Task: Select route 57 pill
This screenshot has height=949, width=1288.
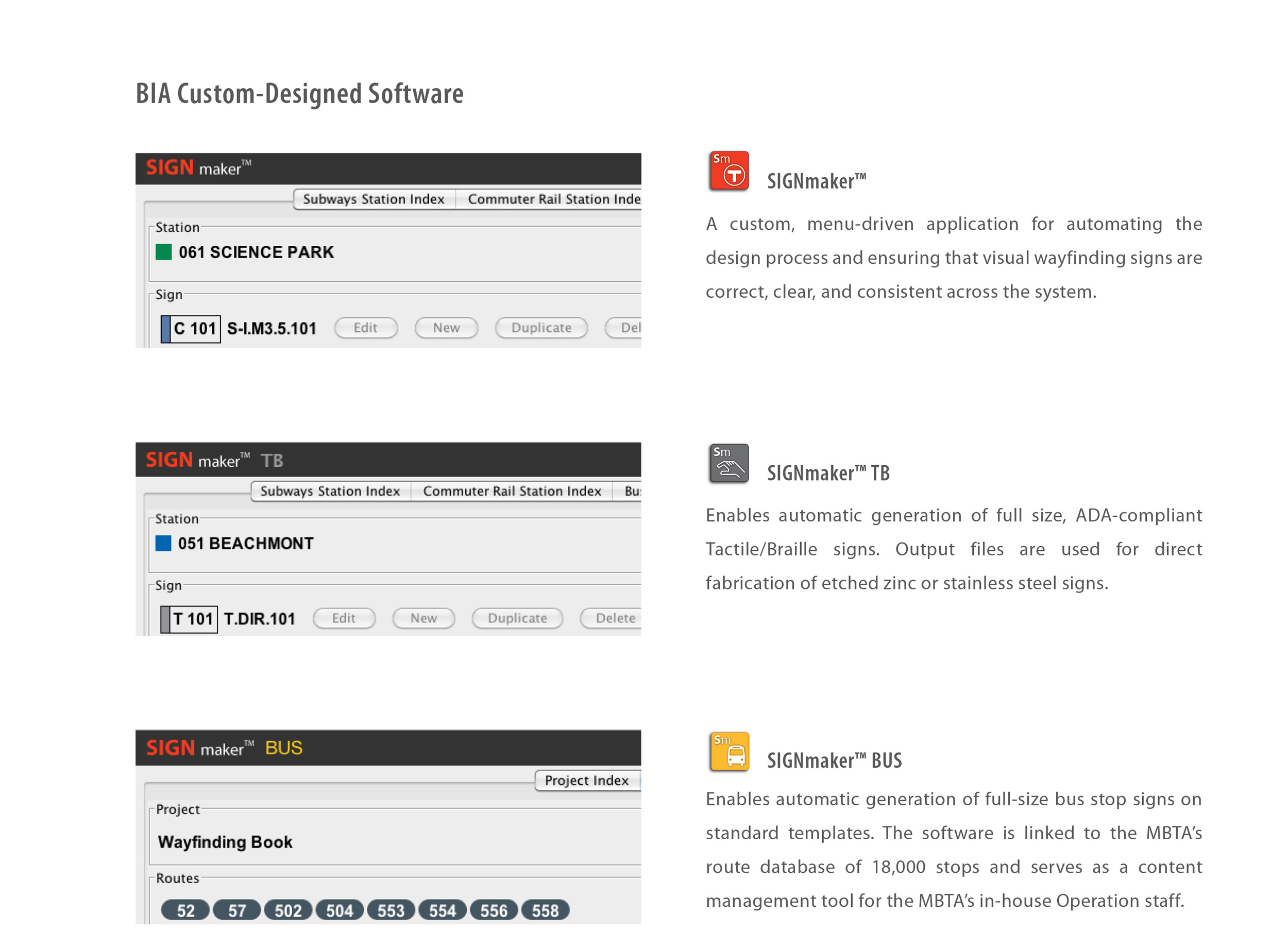Action: tap(236, 910)
